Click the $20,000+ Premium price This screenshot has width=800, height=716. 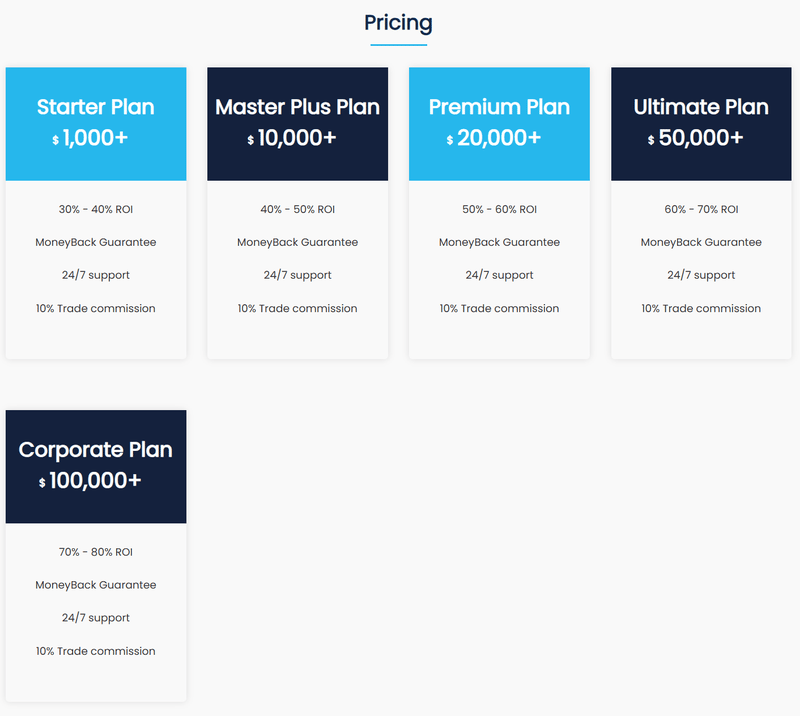[493, 138]
